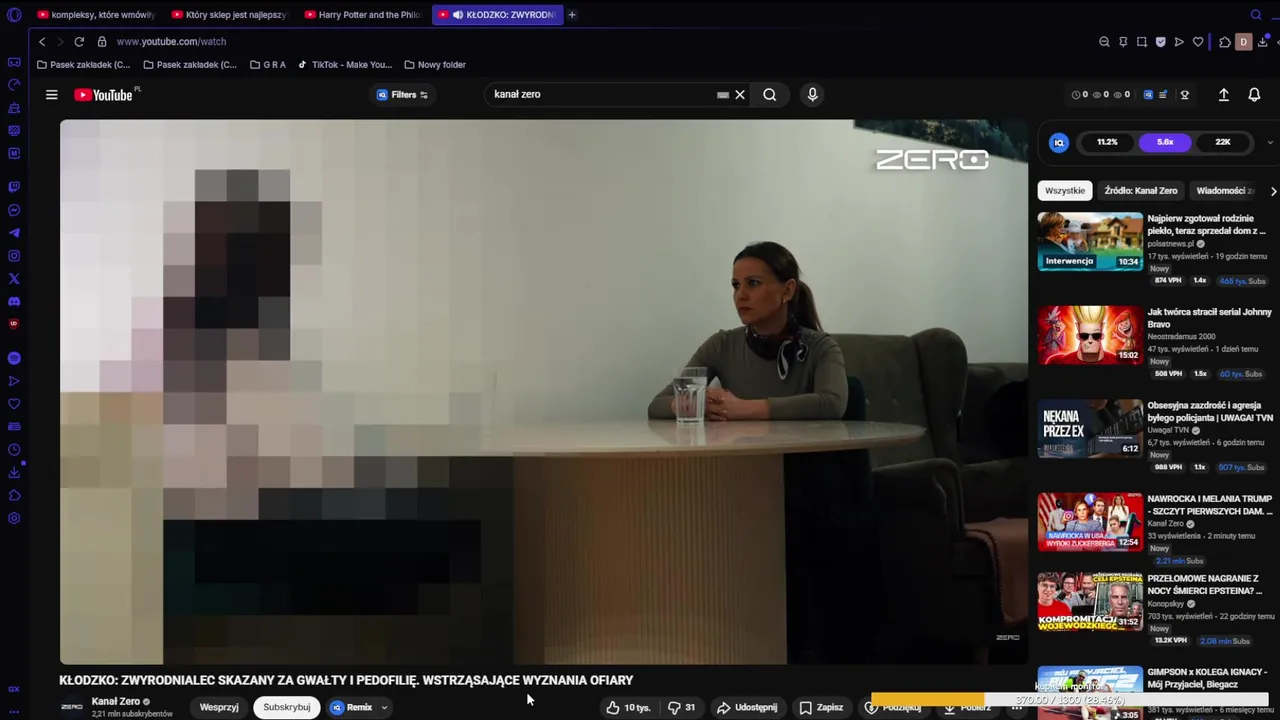Select the 'Wszystkie' filter chip

pos(1064,191)
